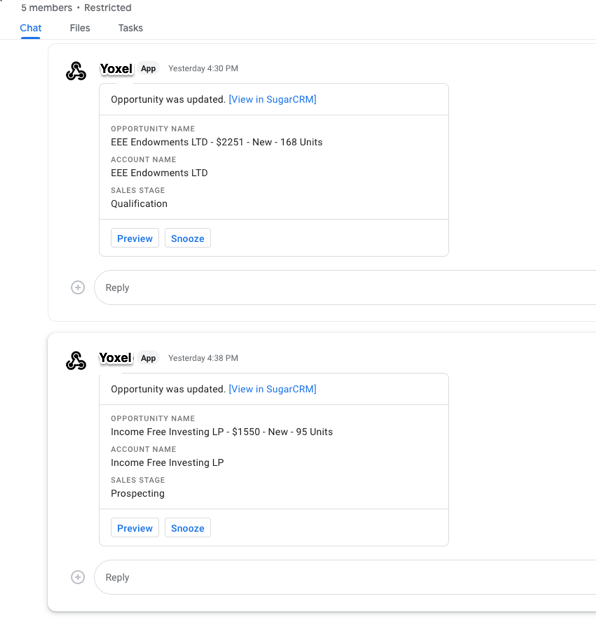
Task: Click the App badge in the 4:38 PM message
Action: 148,358
